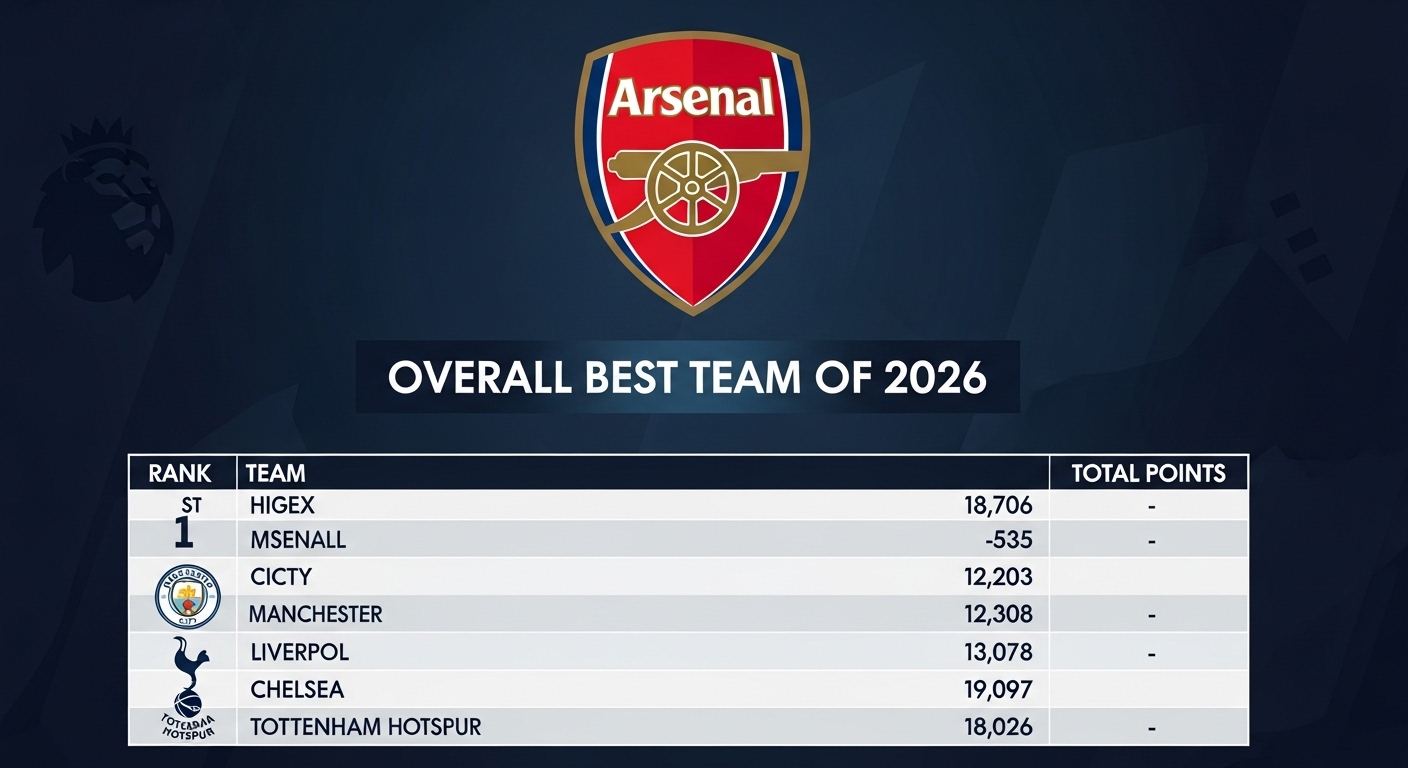Select the RANK column header
The width and height of the screenshot is (1408, 768).
[180, 473]
